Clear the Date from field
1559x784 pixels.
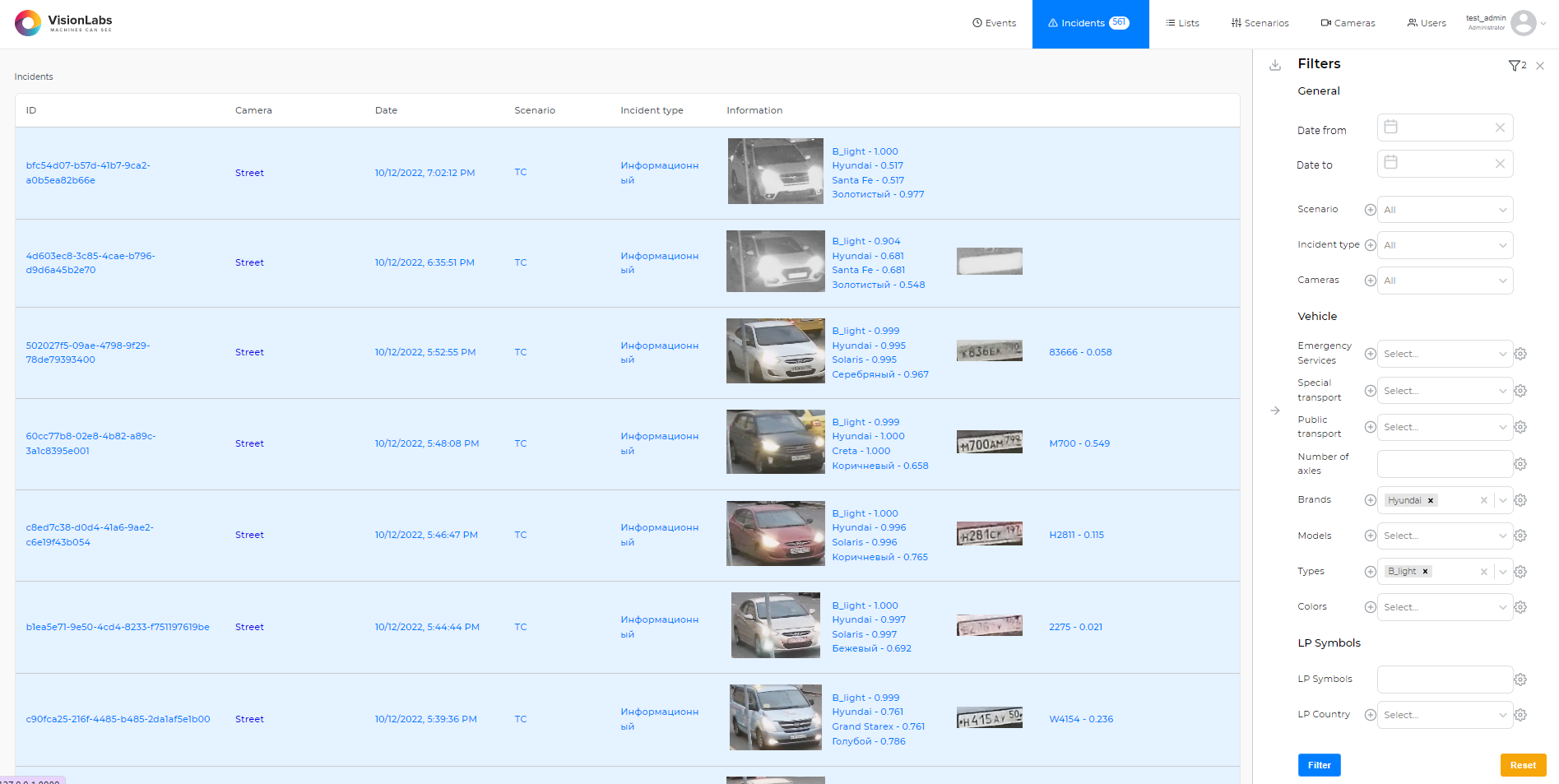click(x=1500, y=128)
